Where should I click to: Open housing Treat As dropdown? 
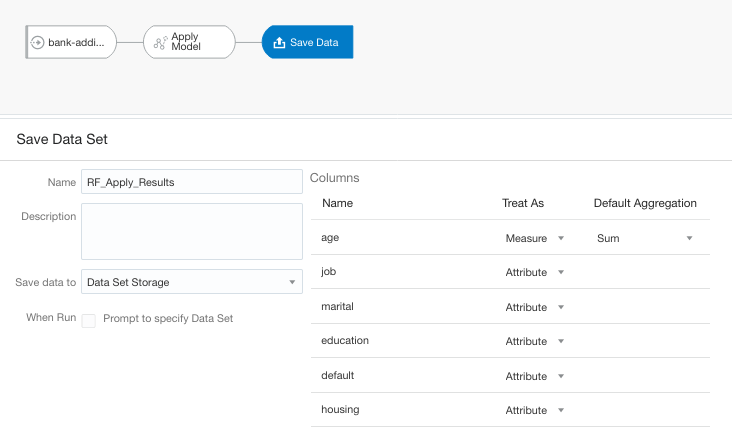(535, 410)
